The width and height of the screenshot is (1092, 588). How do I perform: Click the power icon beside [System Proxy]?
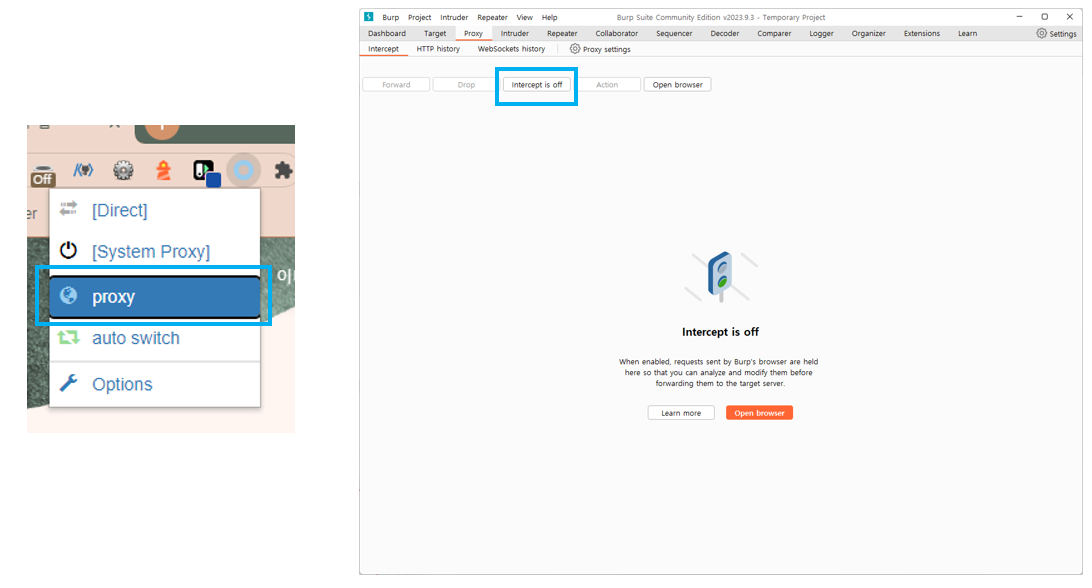click(x=68, y=249)
